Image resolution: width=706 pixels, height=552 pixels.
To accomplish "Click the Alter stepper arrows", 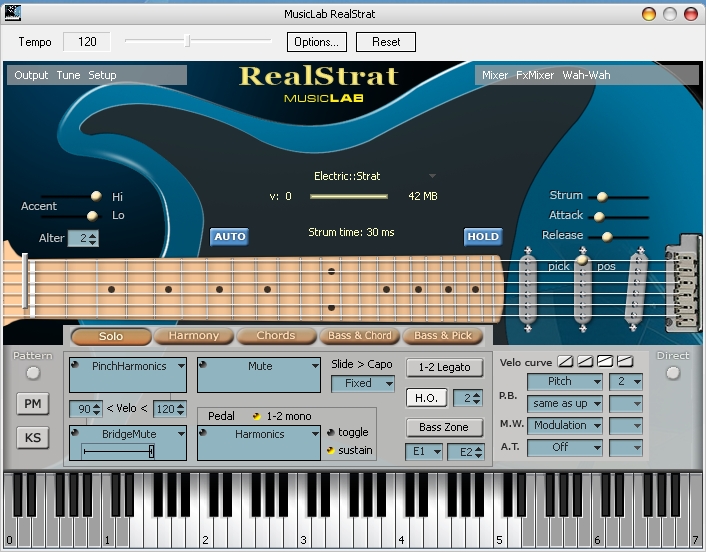I will click(93, 238).
